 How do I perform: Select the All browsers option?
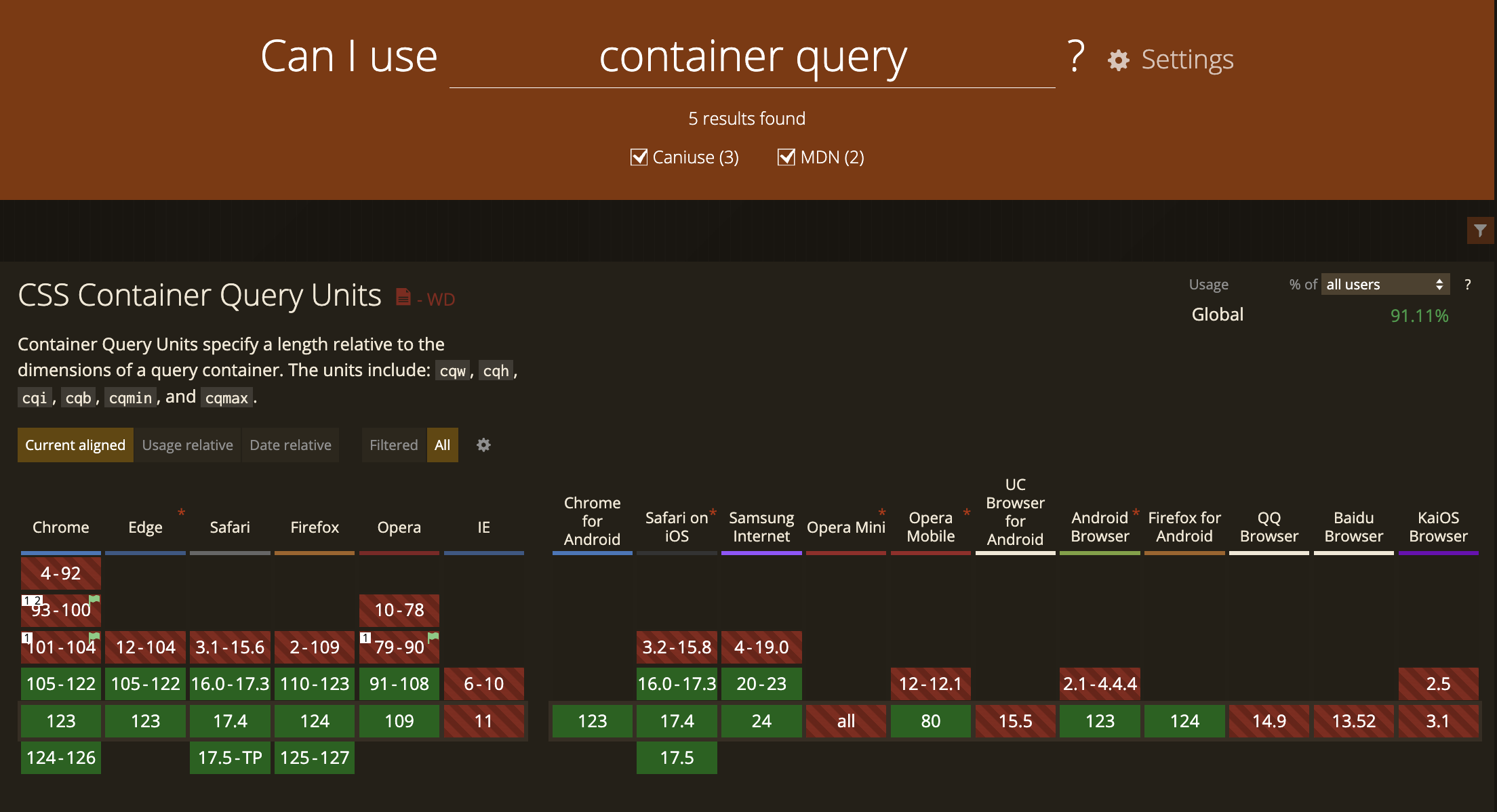click(x=442, y=445)
